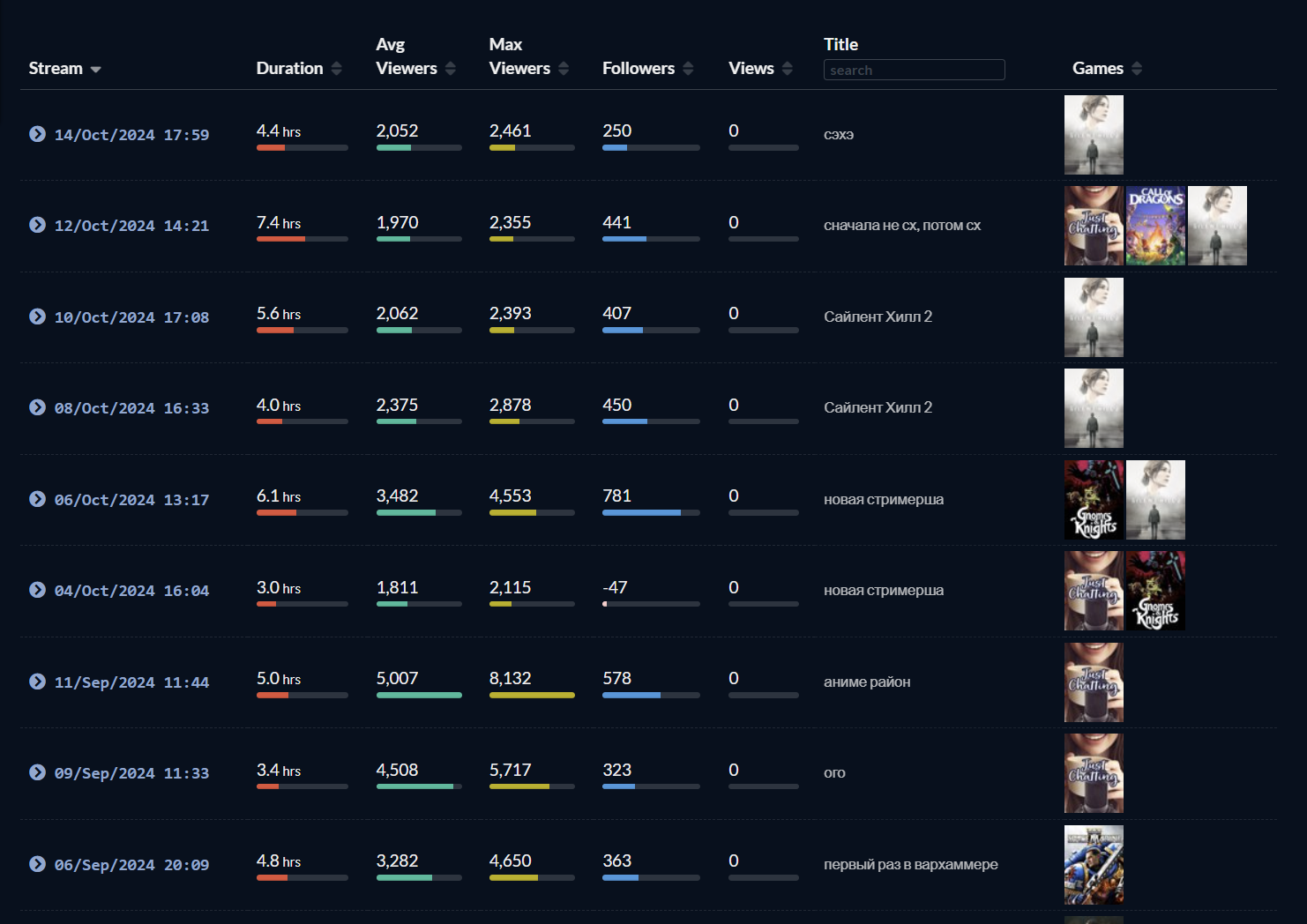Open Just Chatting thumbnail in 09/Sep row
Screen dimensions: 1307x924
point(1094,773)
